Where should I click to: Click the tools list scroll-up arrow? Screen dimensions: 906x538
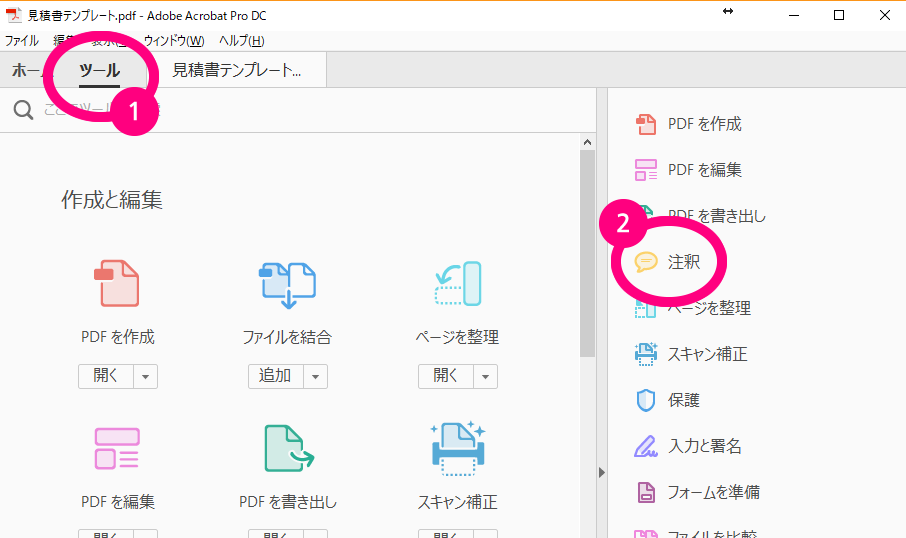588,142
